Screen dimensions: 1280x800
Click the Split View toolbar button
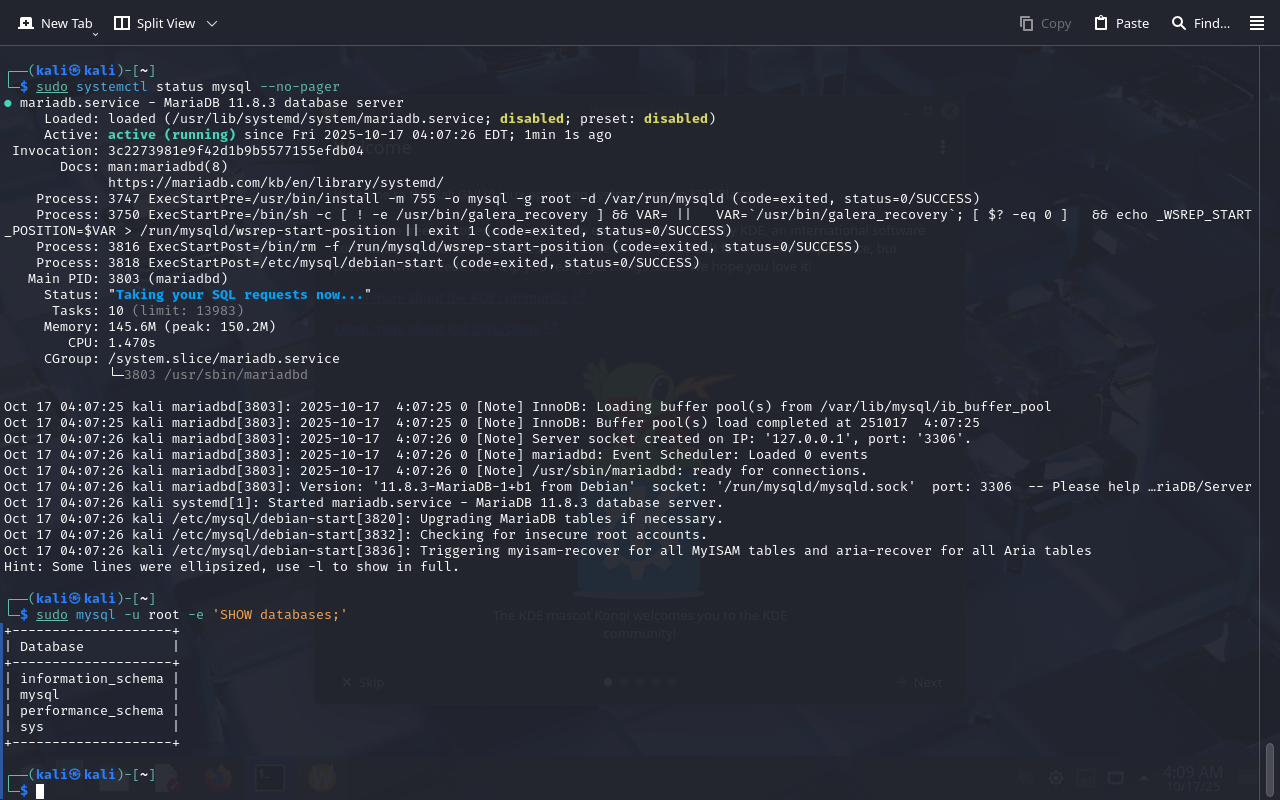[155, 23]
